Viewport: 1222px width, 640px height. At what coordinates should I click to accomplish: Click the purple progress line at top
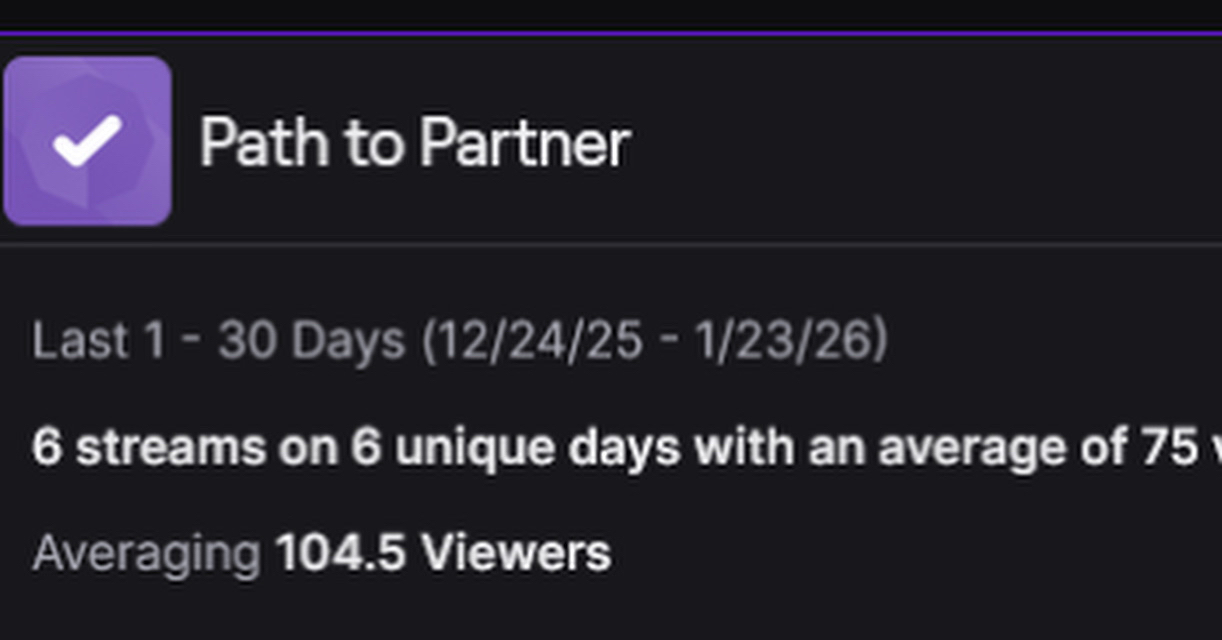point(610,33)
